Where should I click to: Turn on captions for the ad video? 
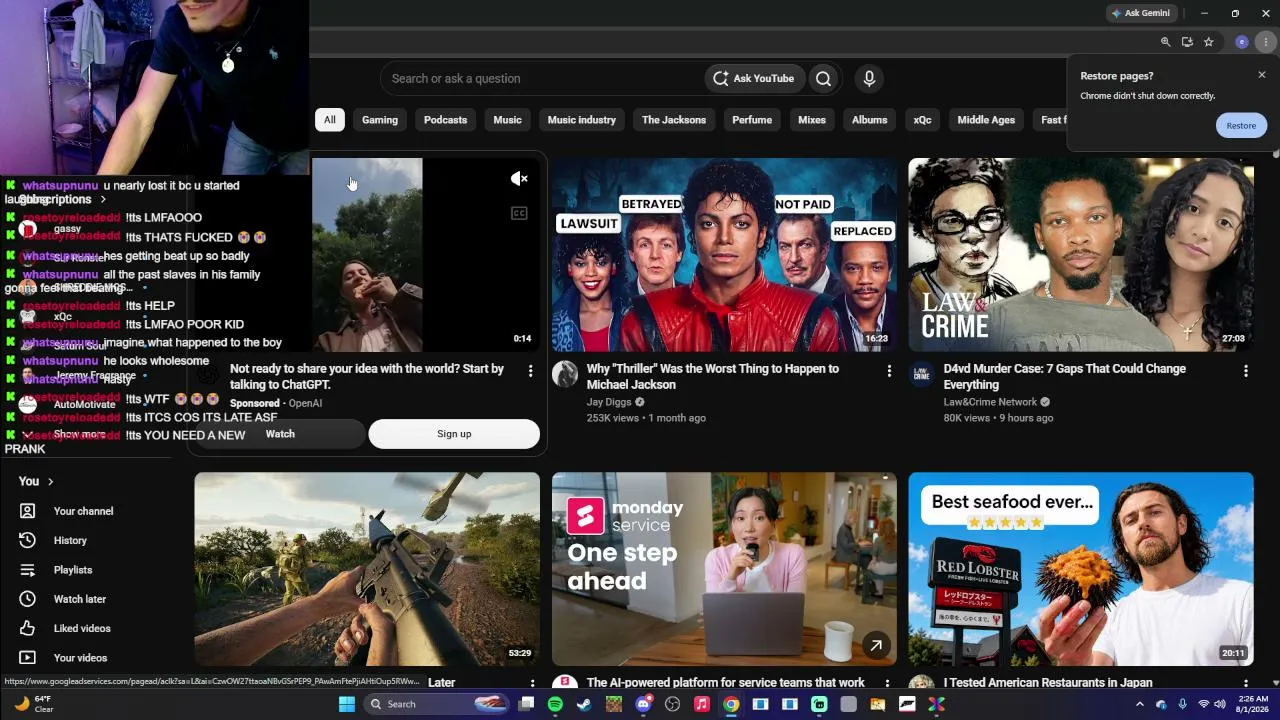519,213
